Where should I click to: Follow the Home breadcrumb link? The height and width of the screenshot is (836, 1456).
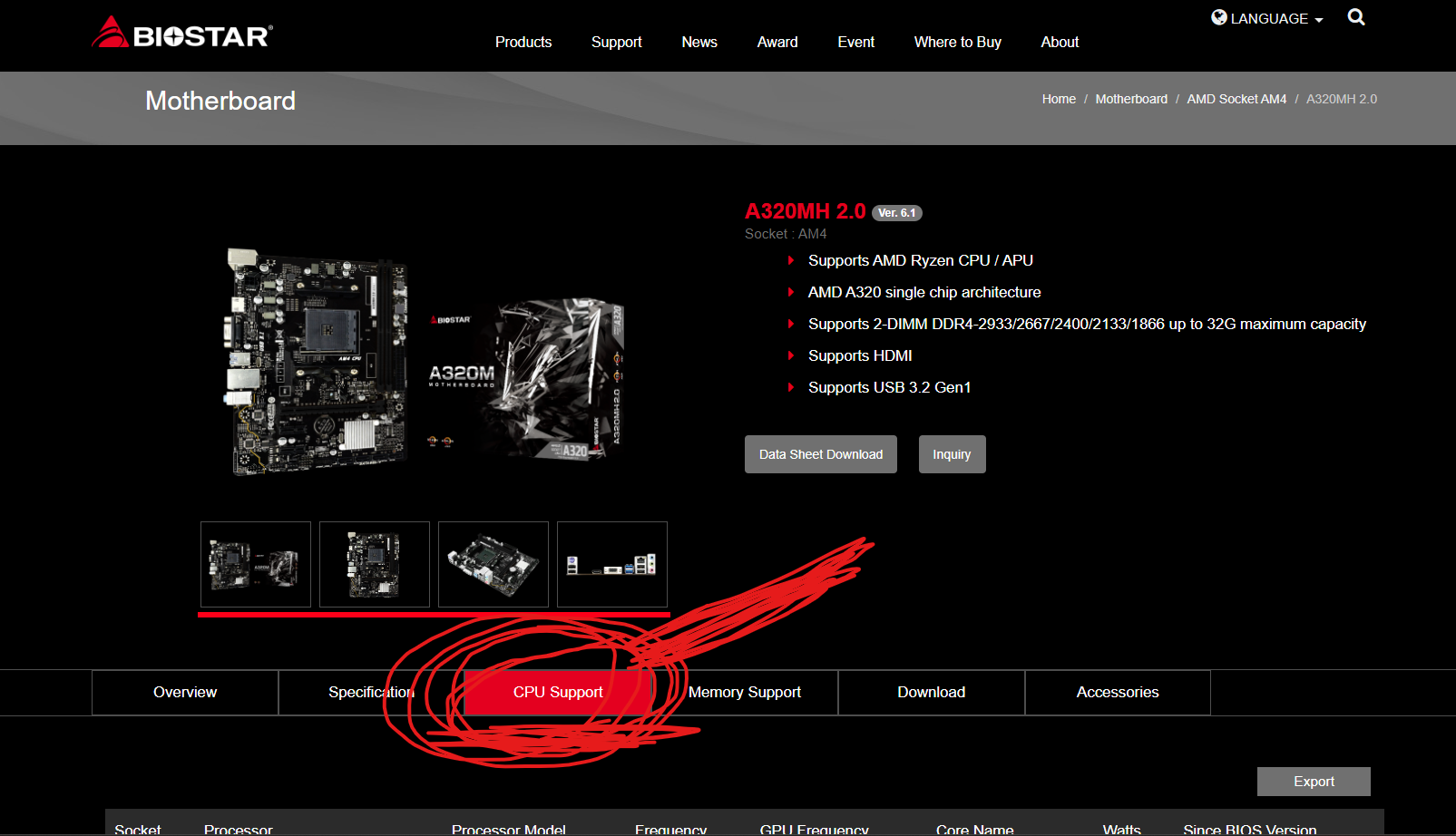[1059, 99]
